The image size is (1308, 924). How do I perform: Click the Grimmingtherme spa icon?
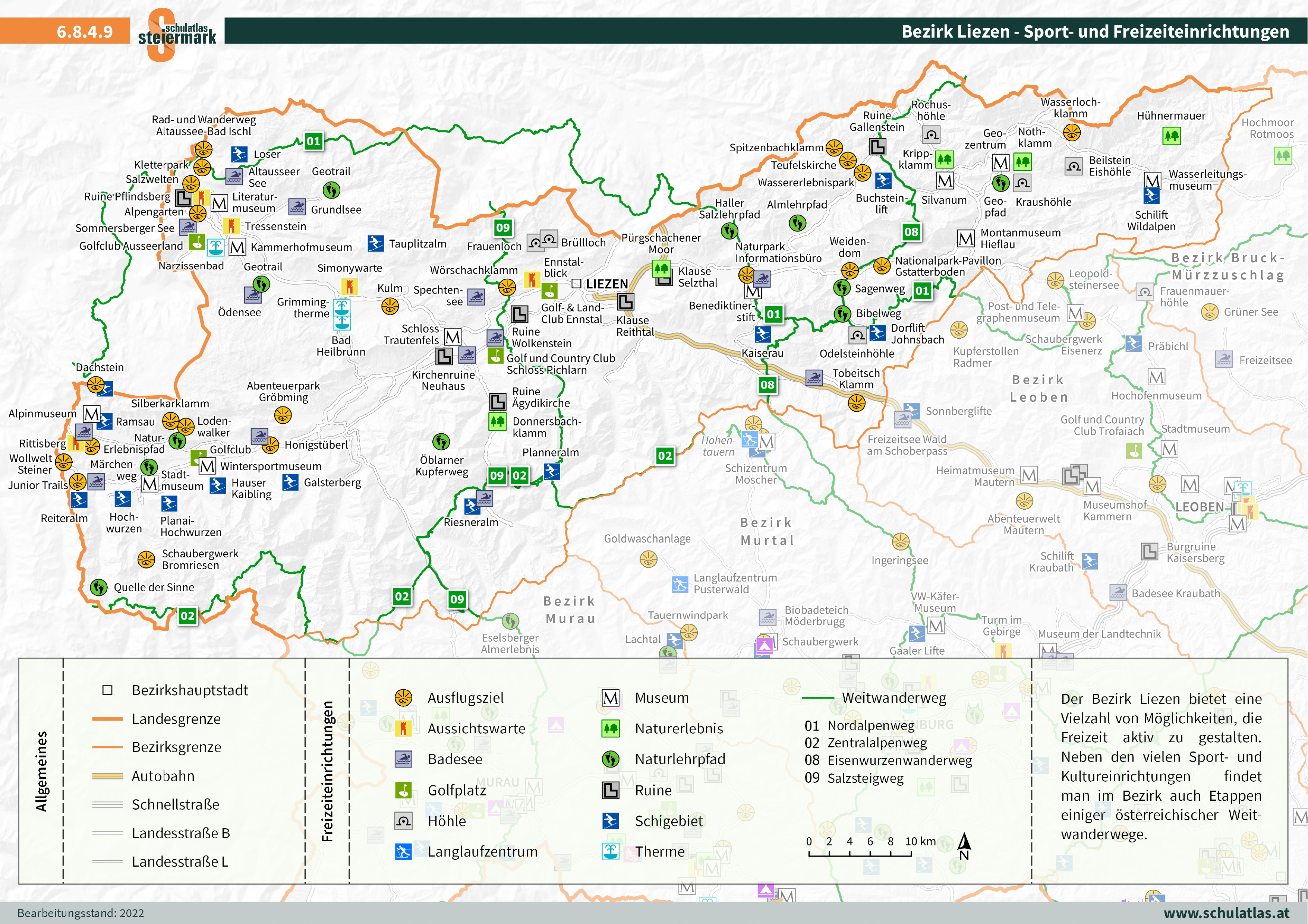(342, 308)
